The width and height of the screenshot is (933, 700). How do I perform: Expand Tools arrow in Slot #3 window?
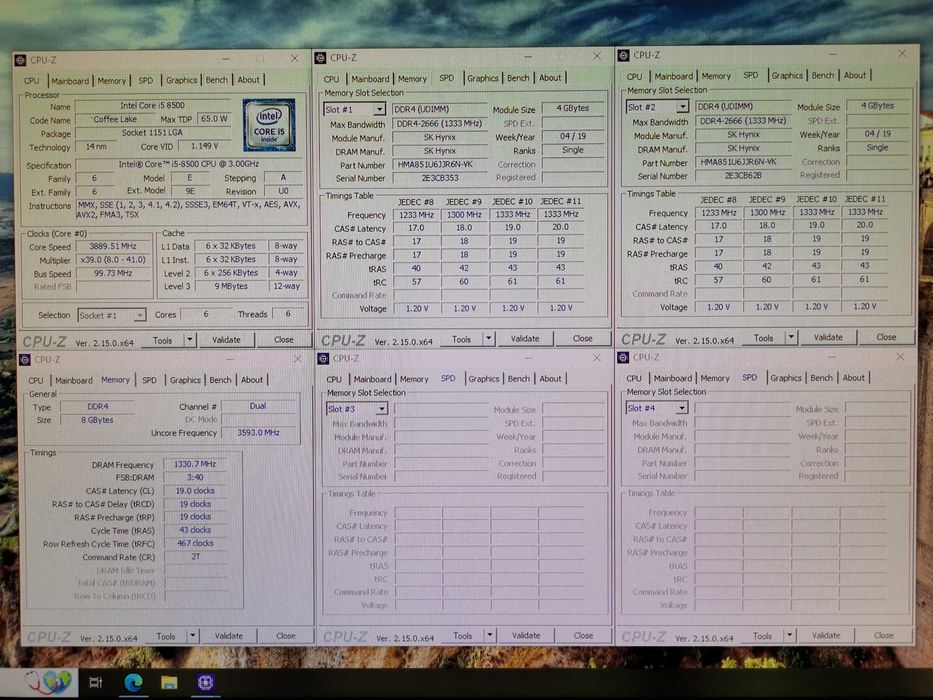point(490,636)
